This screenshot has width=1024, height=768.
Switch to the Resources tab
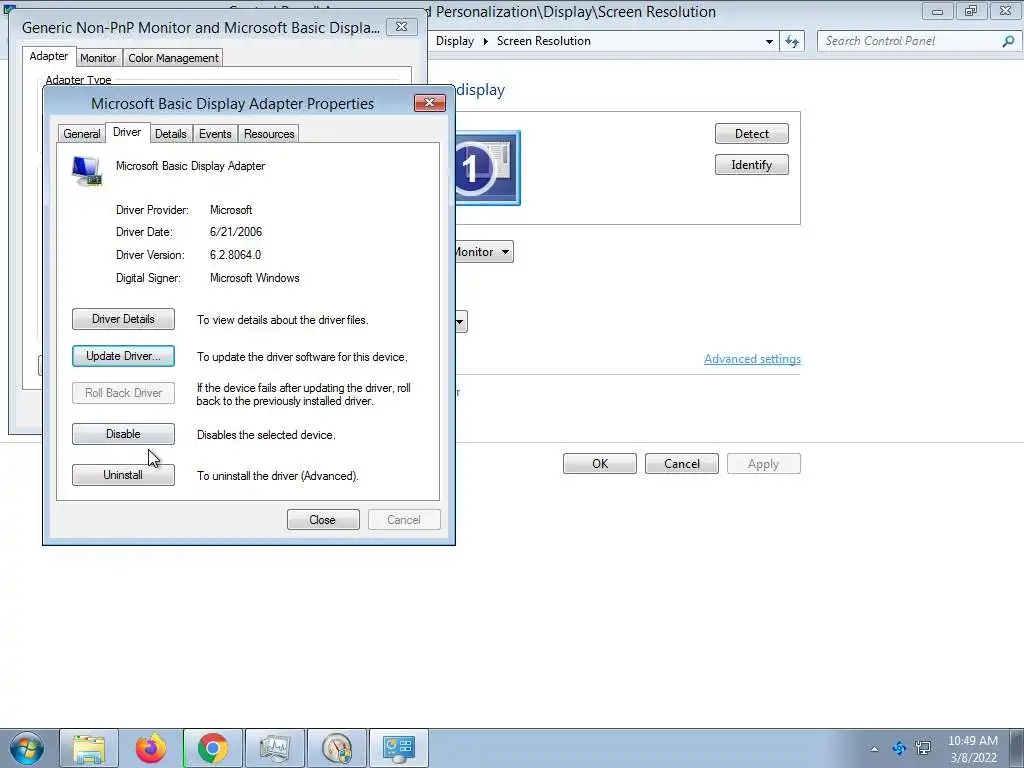(269, 133)
